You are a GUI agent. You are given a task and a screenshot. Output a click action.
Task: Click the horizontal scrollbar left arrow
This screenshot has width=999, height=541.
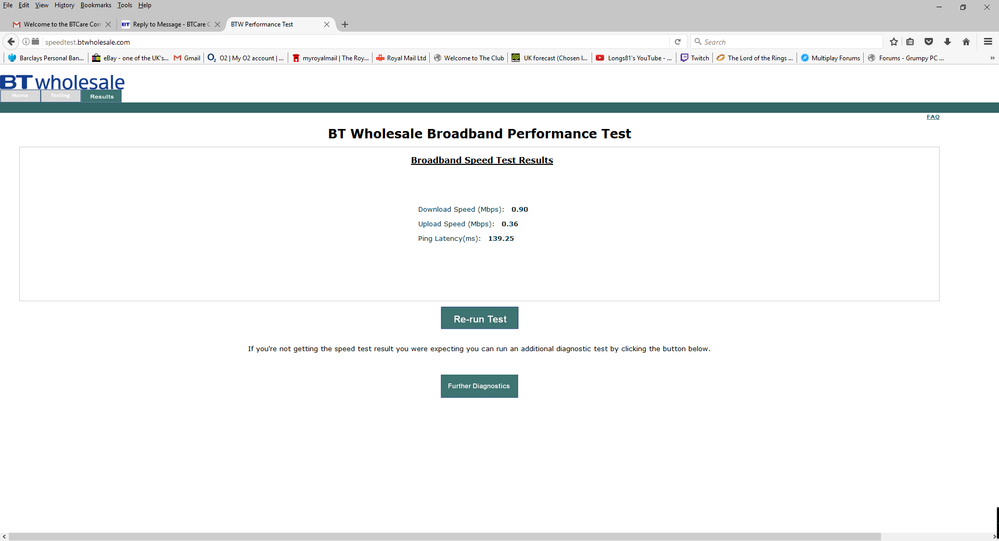tap(4, 537)
